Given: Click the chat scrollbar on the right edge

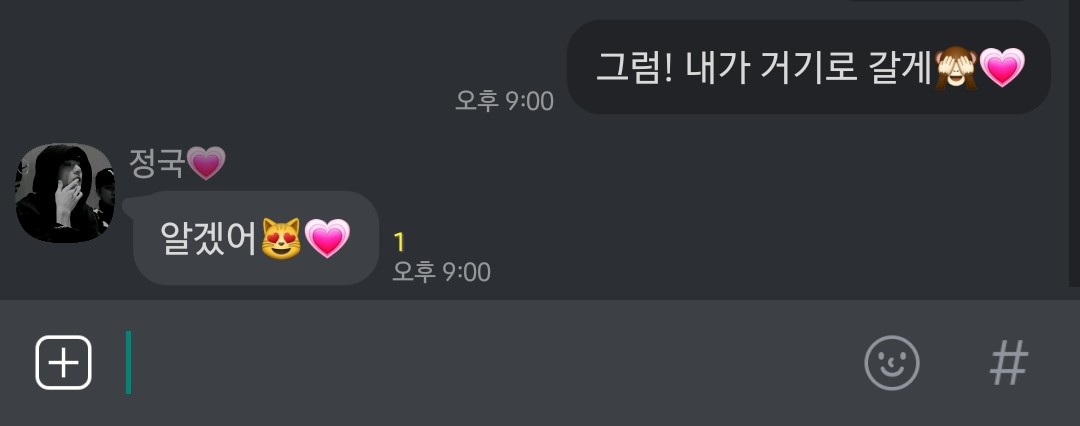Looking at the screenshot, I should (1074, 143).
